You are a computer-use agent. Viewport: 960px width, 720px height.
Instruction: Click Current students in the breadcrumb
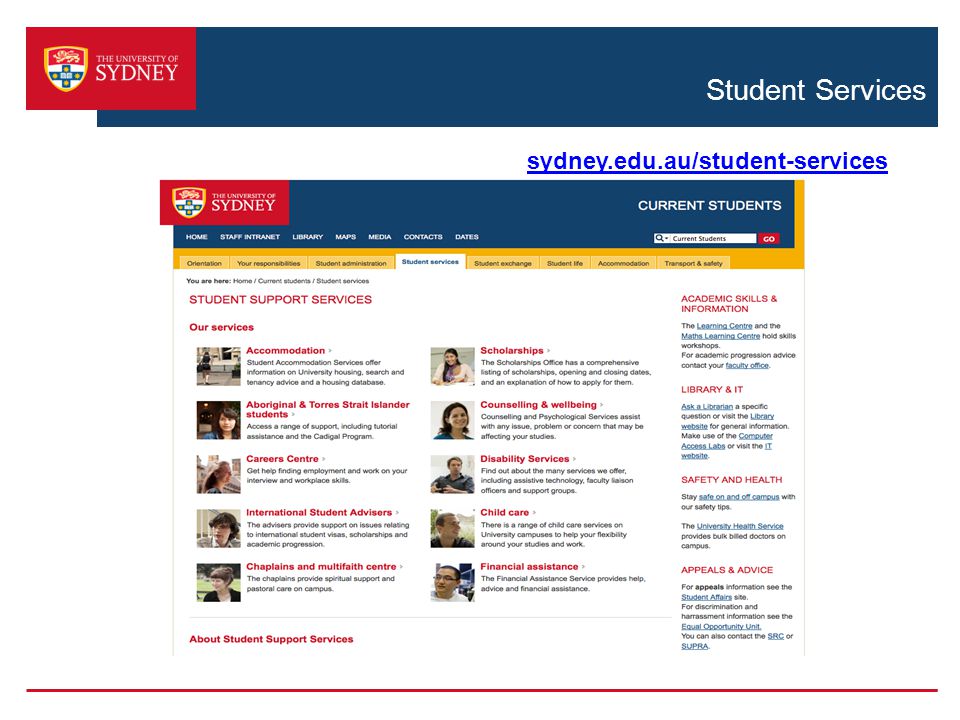284,281
